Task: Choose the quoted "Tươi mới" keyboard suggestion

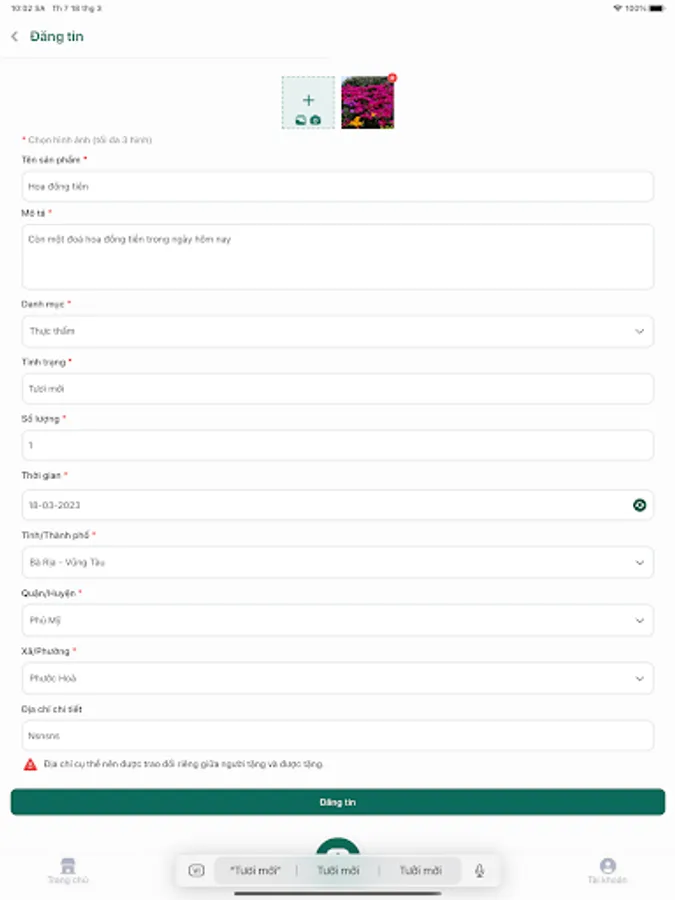Action: pos(255,871)
